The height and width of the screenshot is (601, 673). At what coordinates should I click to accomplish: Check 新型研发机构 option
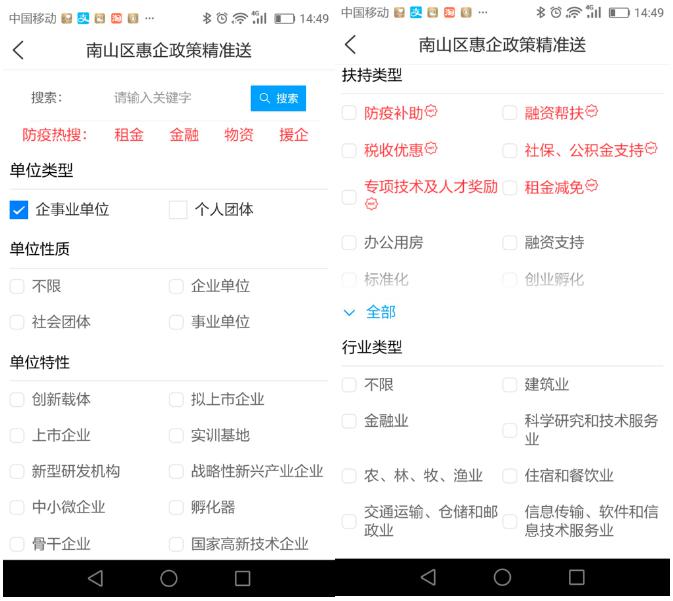[17, 471]
